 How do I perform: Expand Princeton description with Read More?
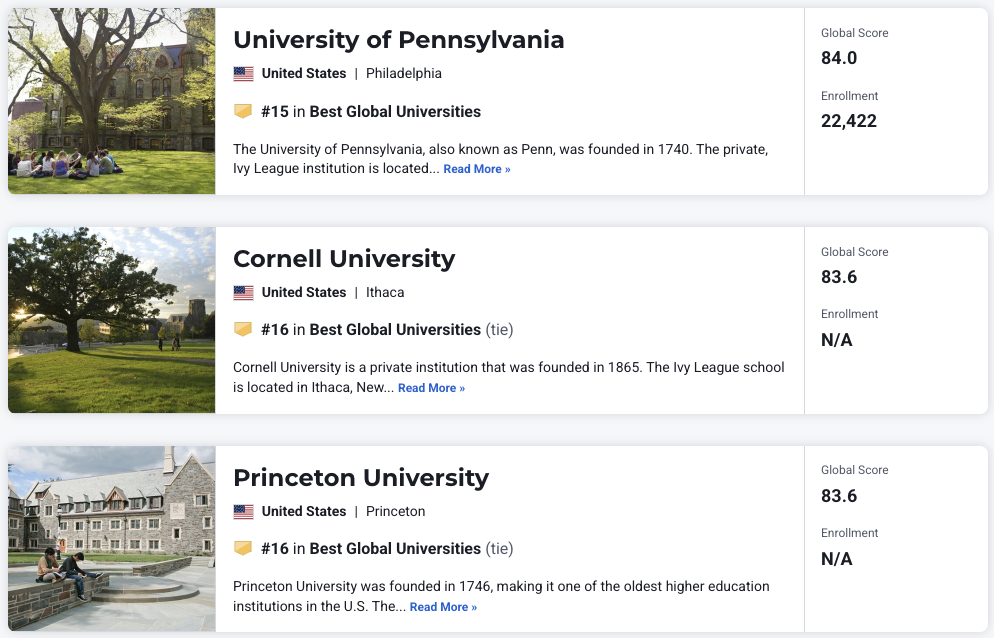pos(443,607)
